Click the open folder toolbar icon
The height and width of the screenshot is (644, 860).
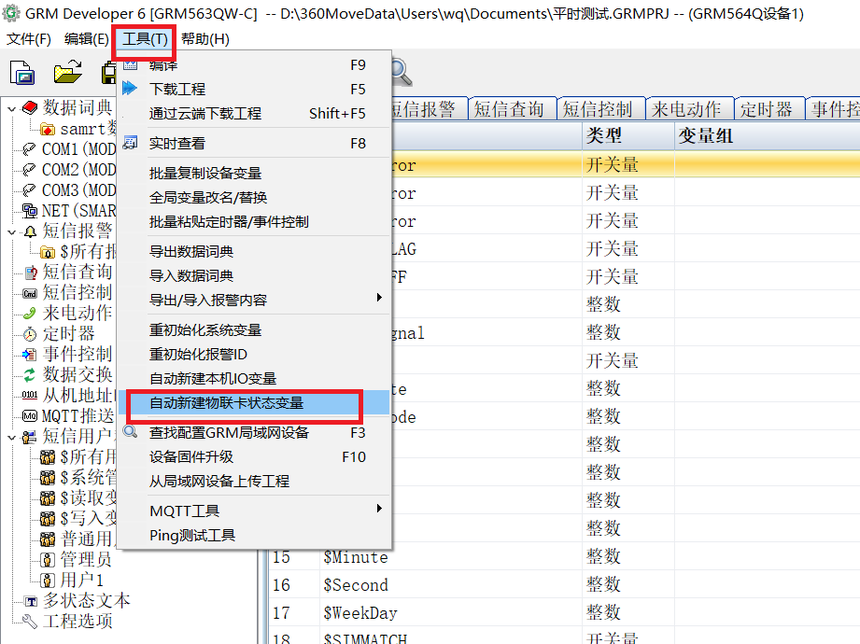(68, 72)
